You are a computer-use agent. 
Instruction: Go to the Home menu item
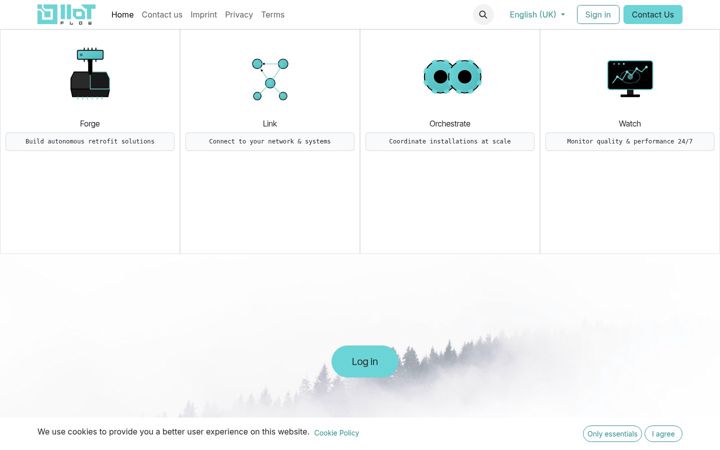(122, 15)
